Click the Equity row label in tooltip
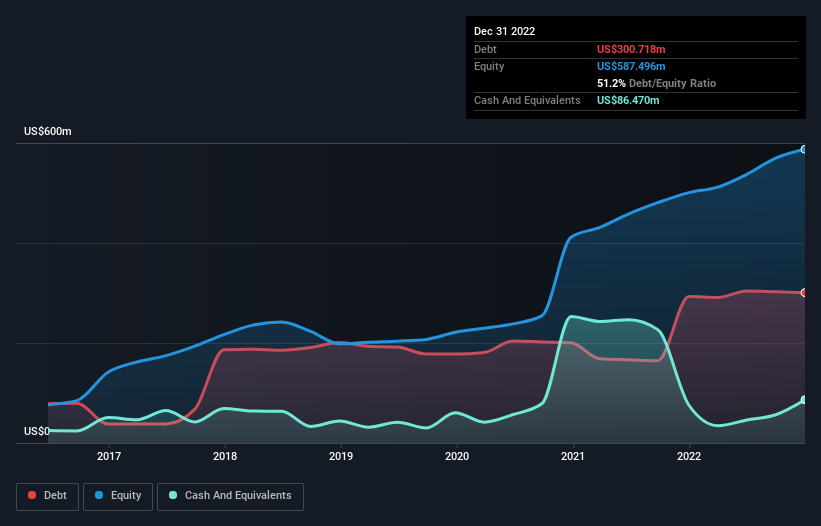Image resolution: width=821 pixels, height=526 pixels. [489, 66]
